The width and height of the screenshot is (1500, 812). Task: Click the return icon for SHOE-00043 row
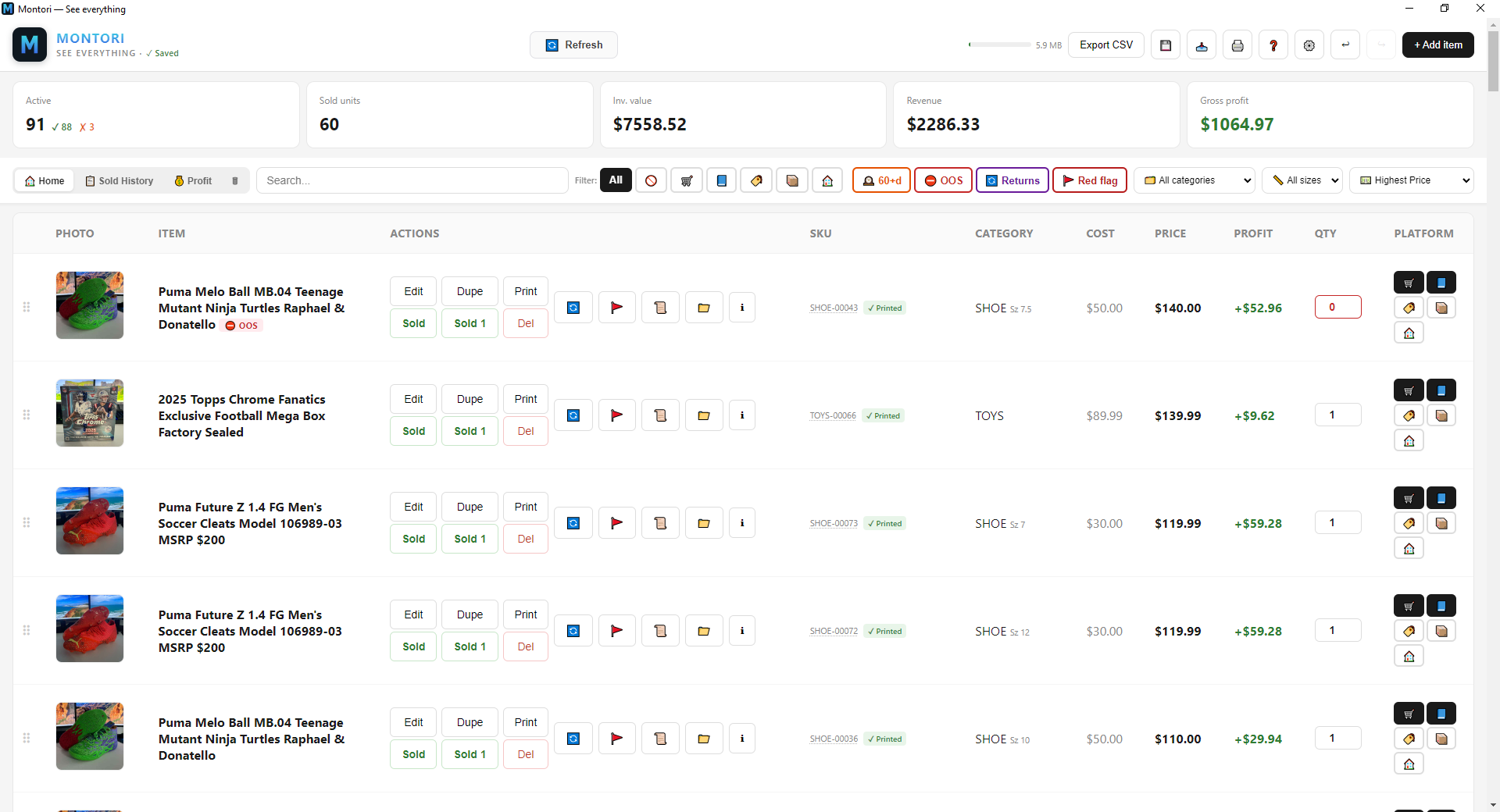(573, 308)
